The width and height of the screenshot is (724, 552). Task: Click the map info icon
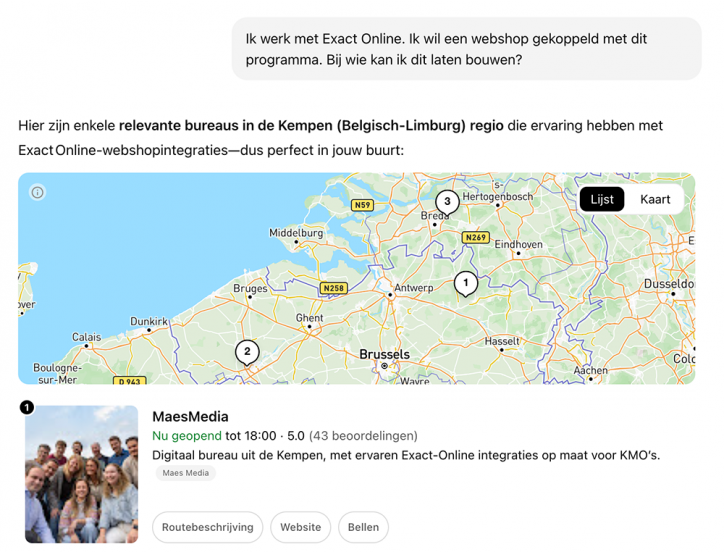point(37,192)
